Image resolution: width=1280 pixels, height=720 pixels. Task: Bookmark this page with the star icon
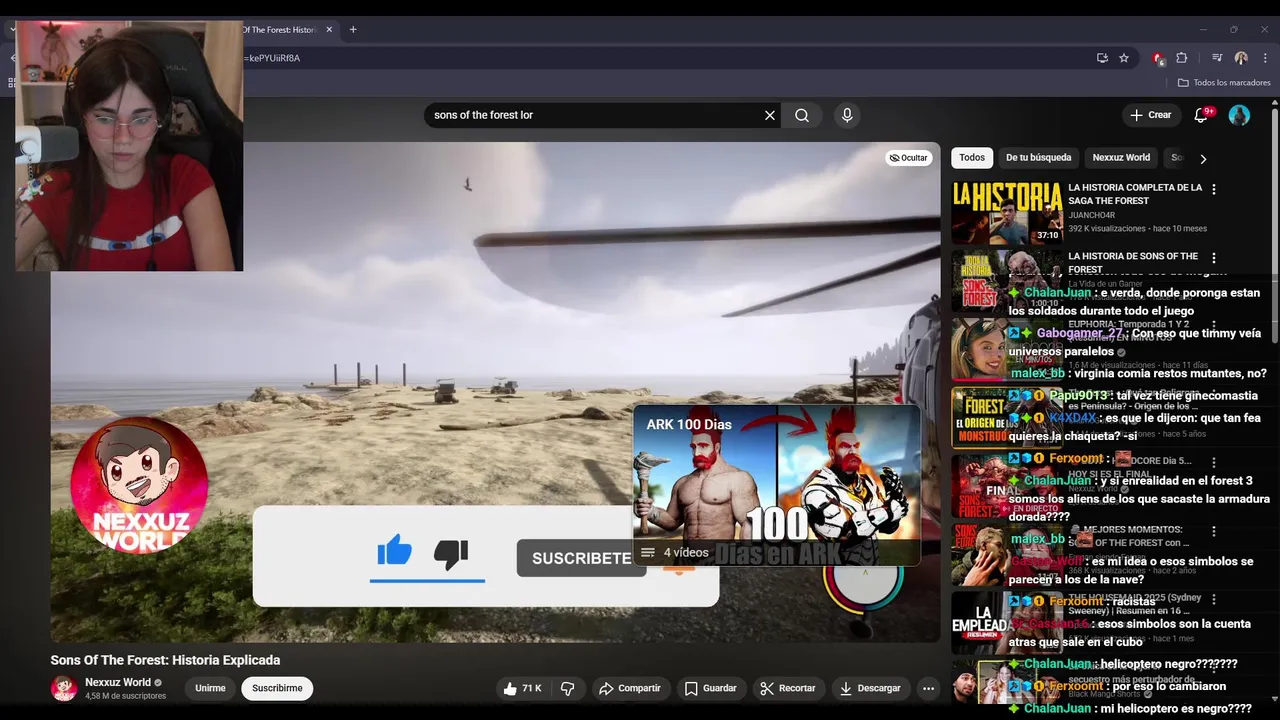coord(1124,58)
